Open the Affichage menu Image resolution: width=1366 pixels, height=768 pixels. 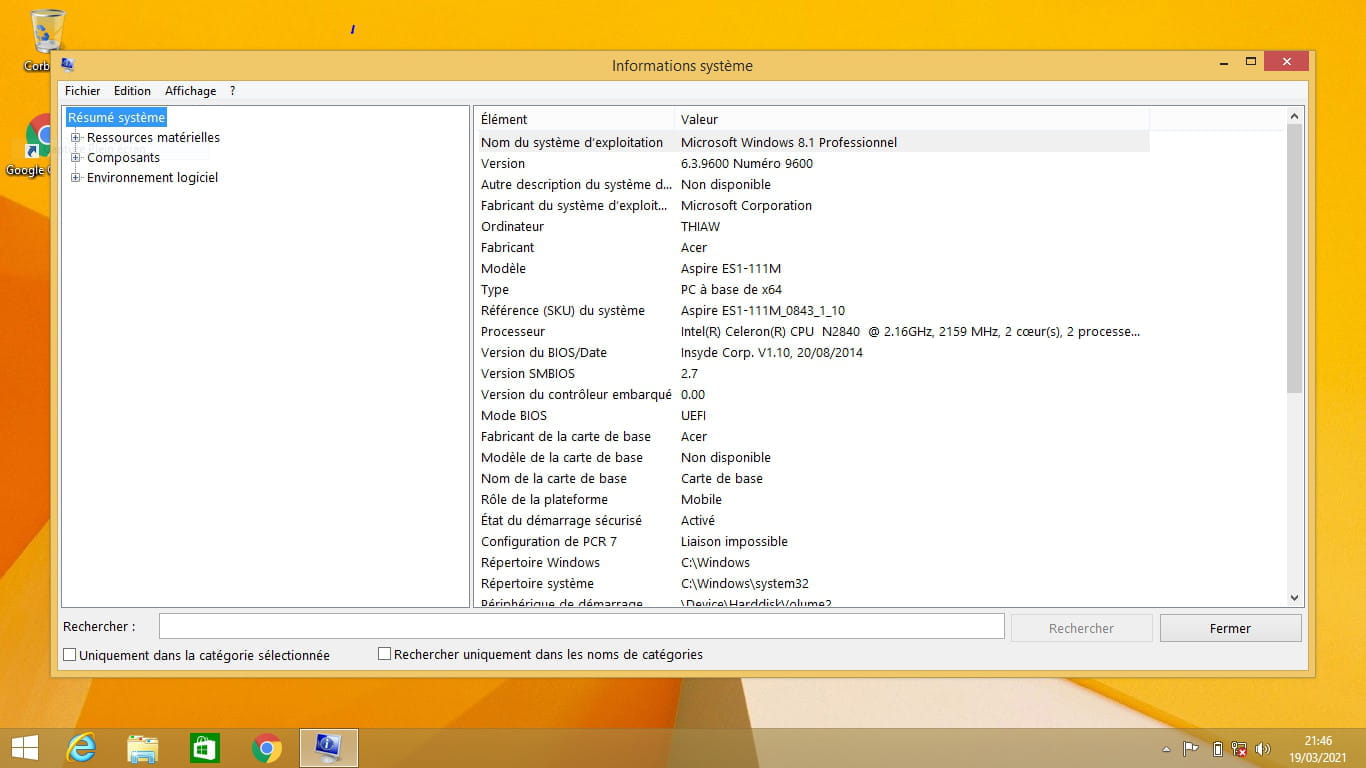click(190, 91)
